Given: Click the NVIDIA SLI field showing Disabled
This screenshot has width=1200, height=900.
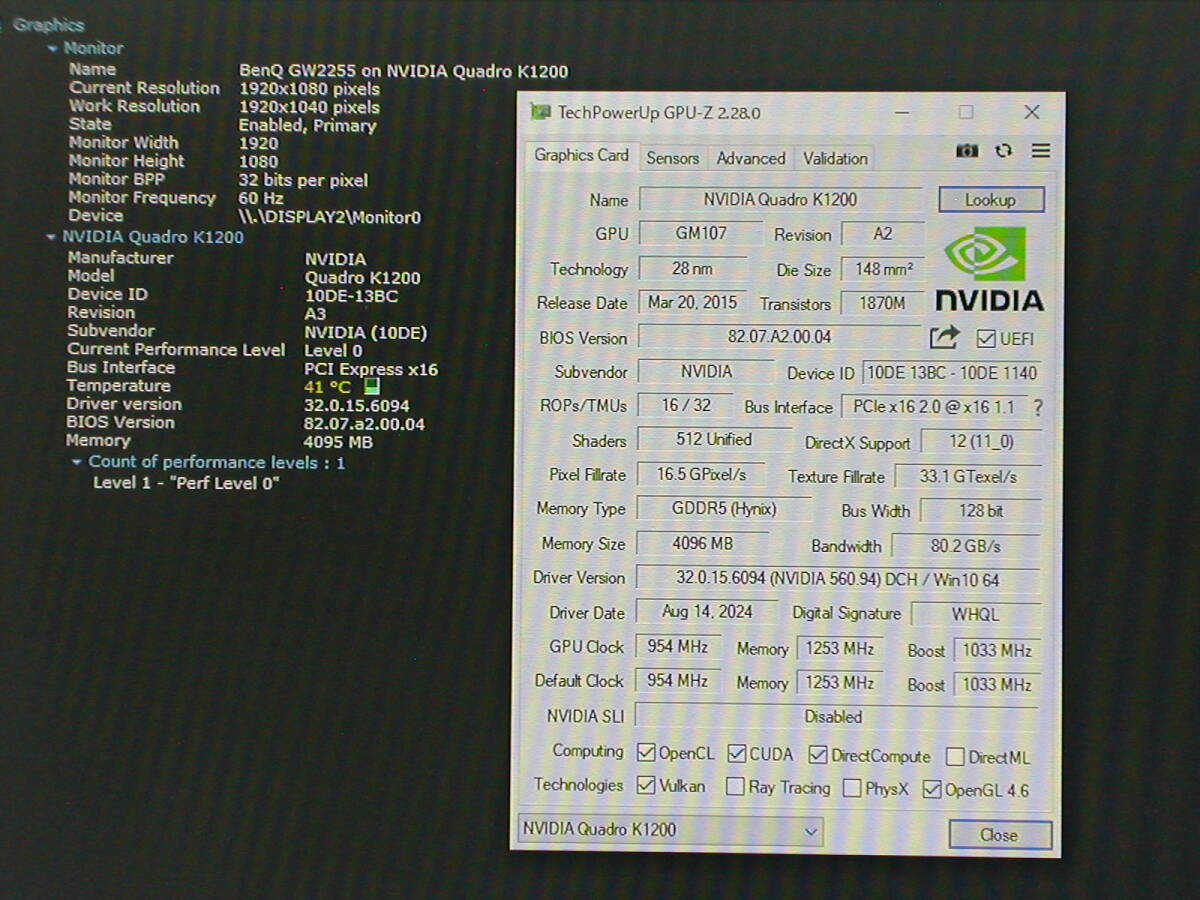Looking at the screenshot, I should click(836, 717).
